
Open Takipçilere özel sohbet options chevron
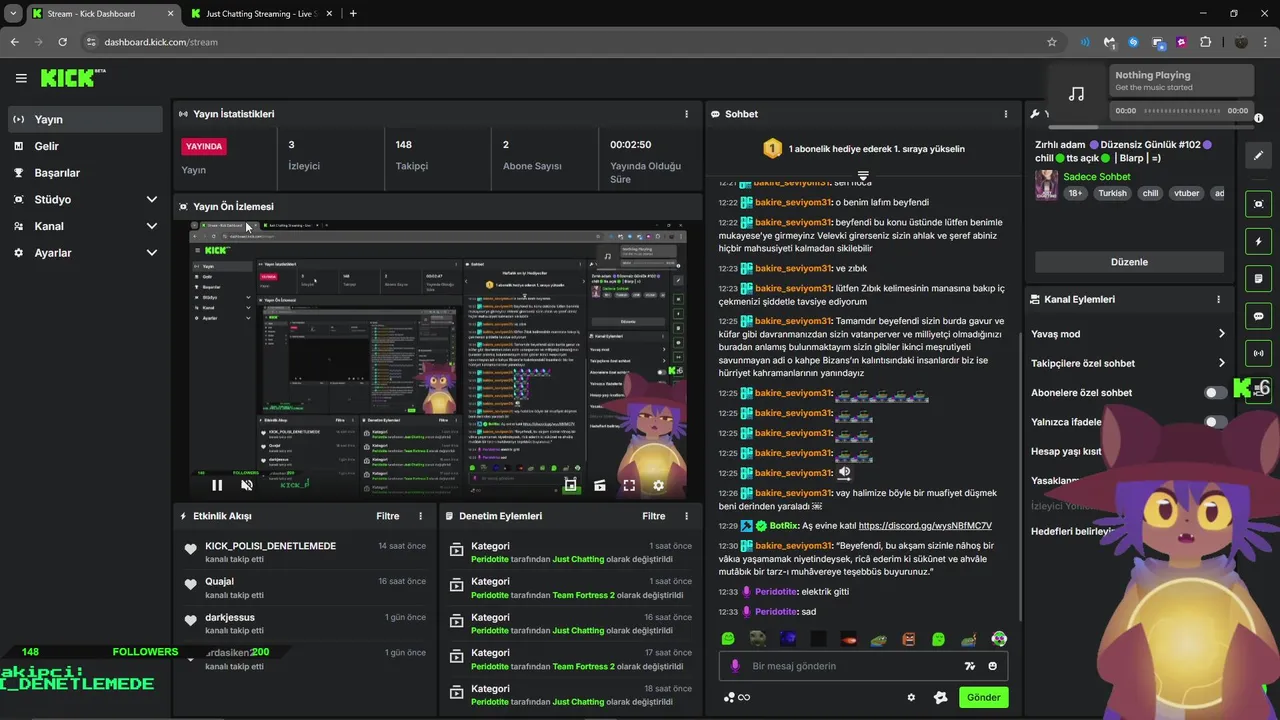[x=1221, y=363]
